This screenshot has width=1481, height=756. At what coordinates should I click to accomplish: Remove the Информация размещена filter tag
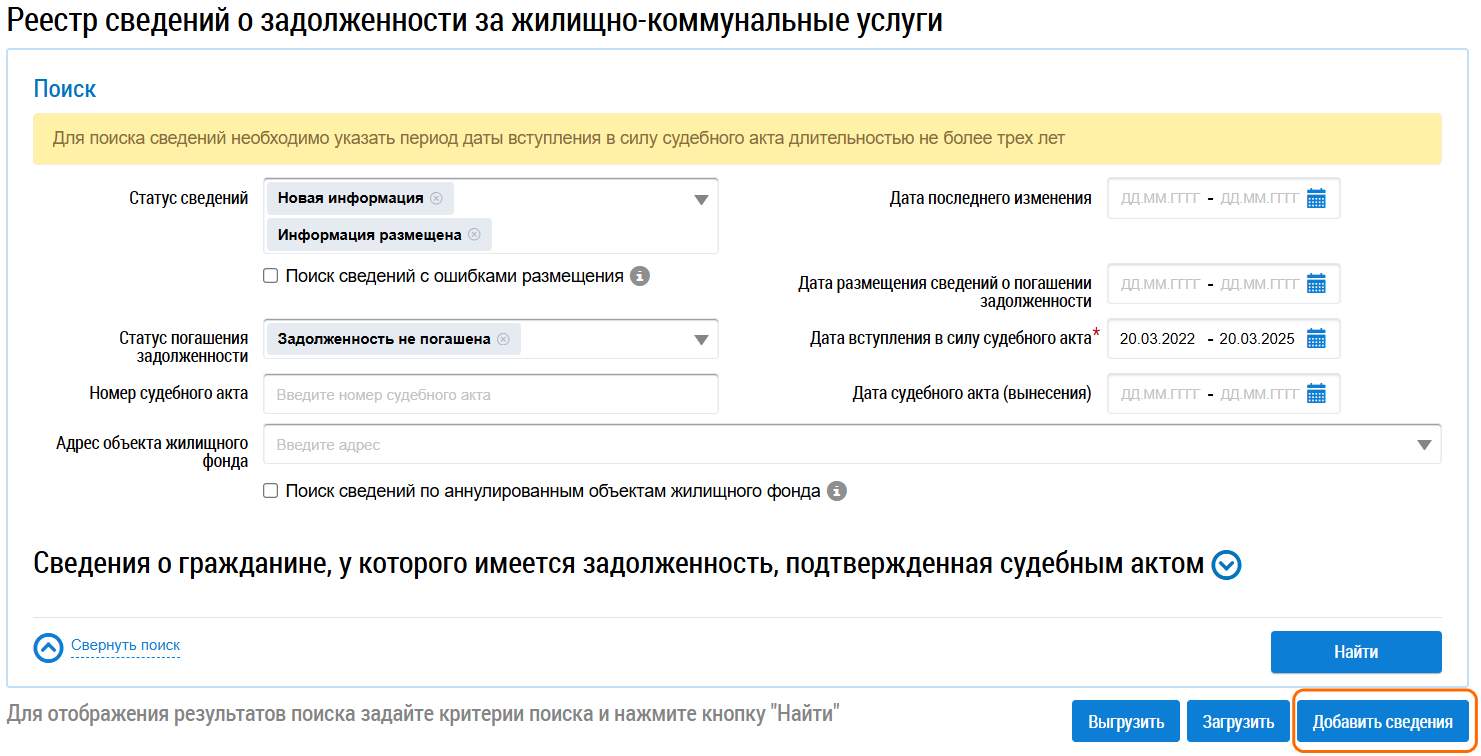click(x=476, y=234)
